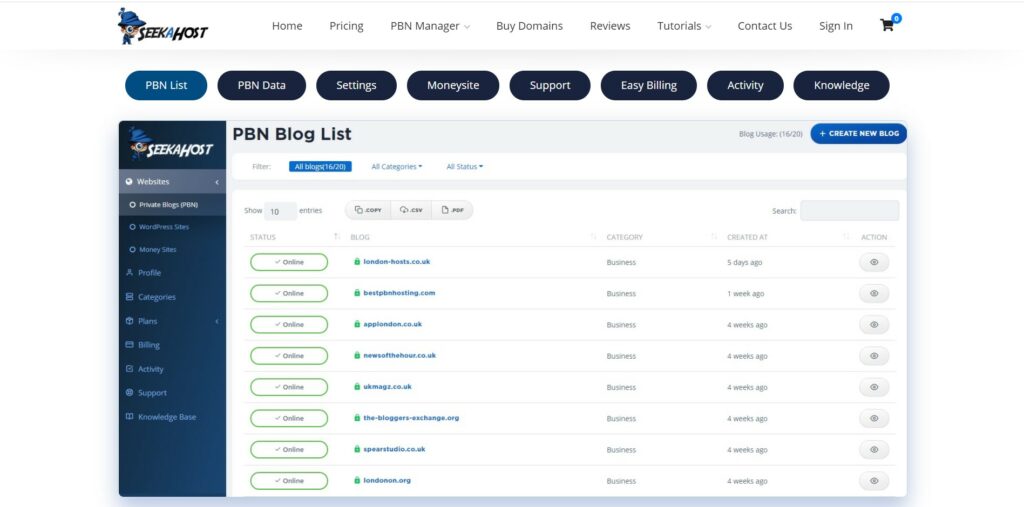Switch to Support pill tab
Screen dimensions: 1024x507
click(550, 86)
